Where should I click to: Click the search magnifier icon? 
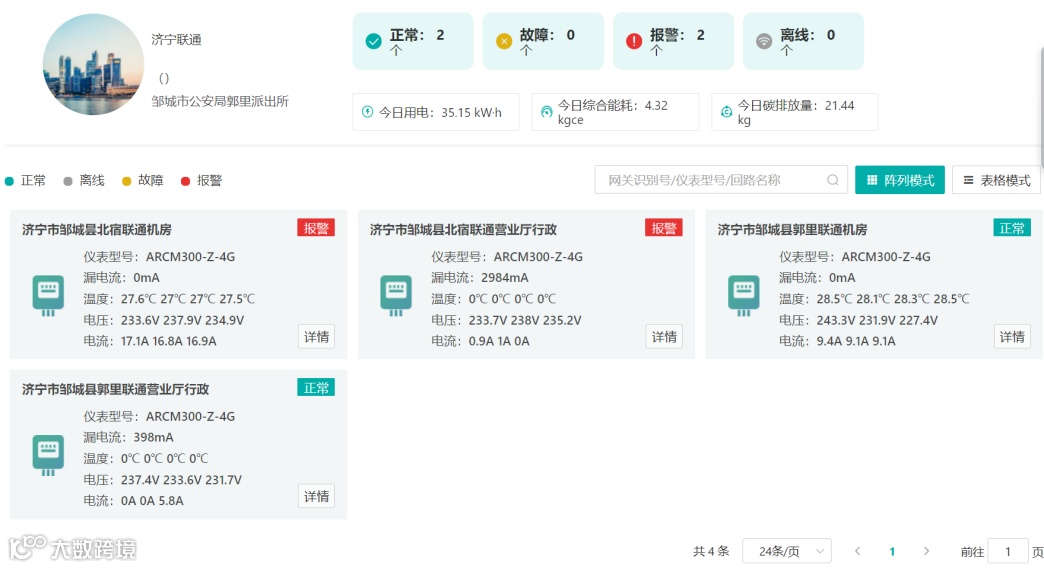[832, 180]
